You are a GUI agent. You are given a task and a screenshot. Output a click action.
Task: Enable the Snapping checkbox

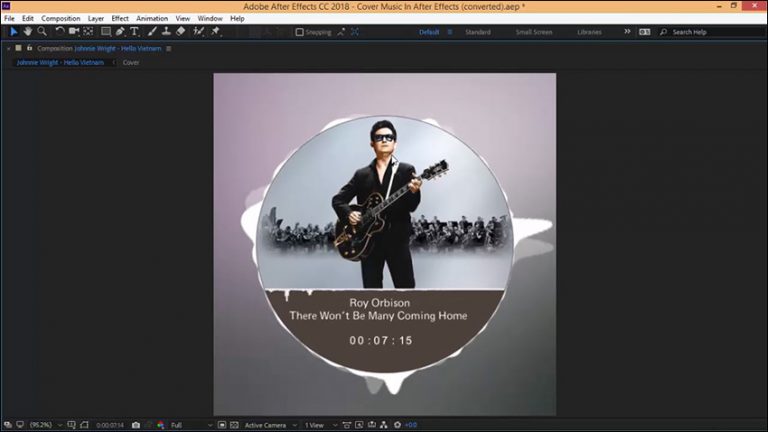[300, 32]
